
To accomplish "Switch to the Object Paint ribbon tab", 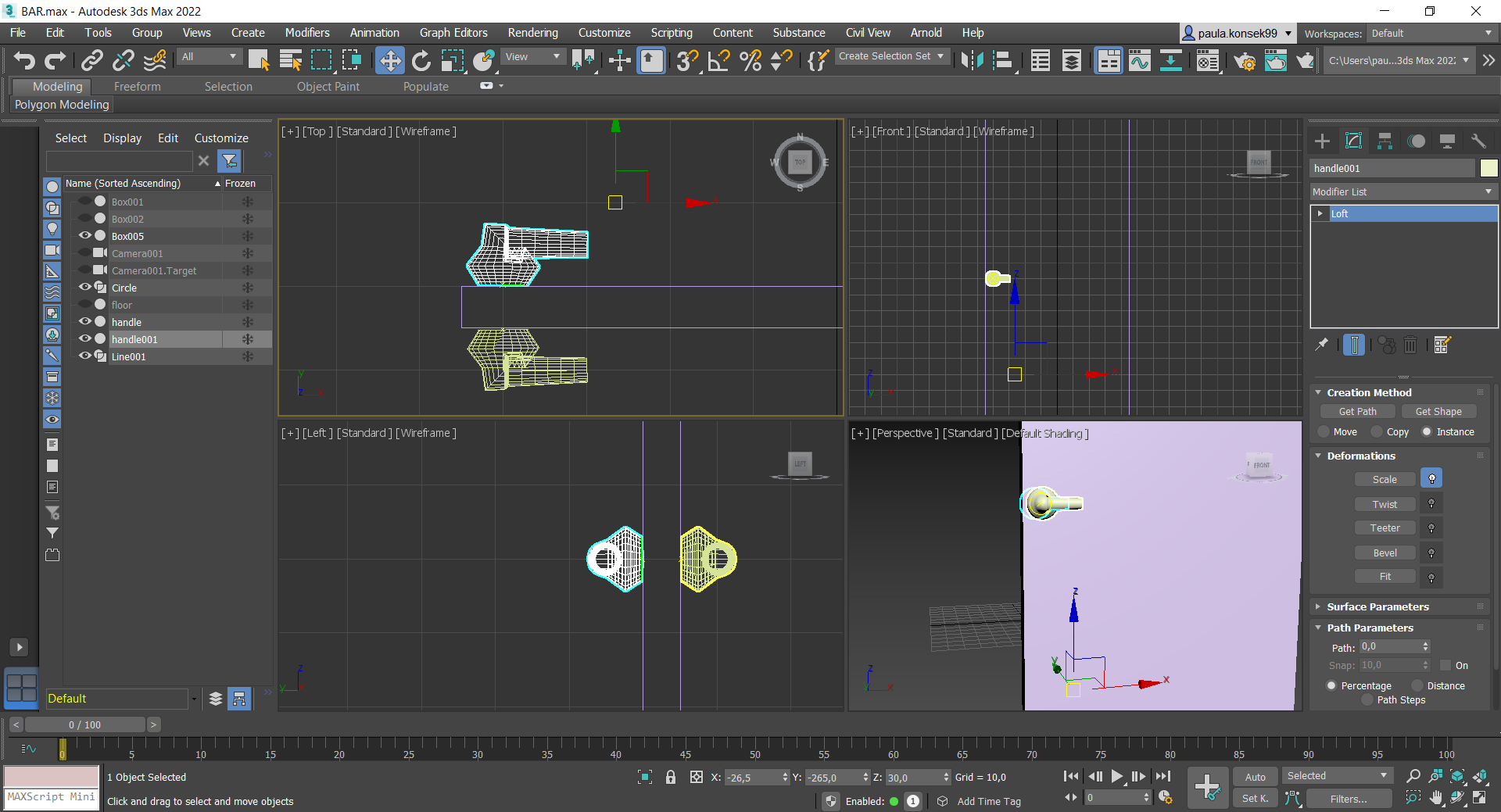I will tap(328, 87).
